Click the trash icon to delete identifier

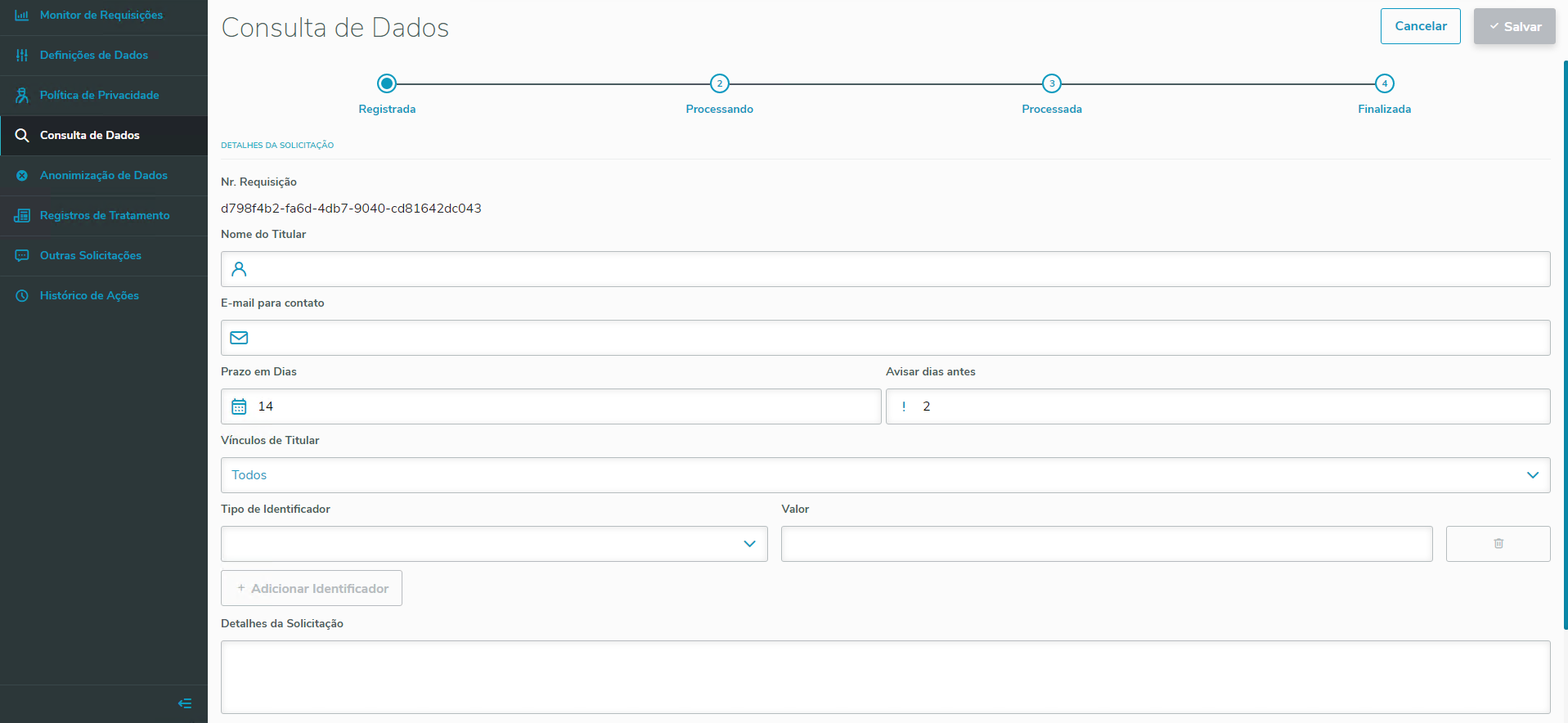tap(1498, 543)
